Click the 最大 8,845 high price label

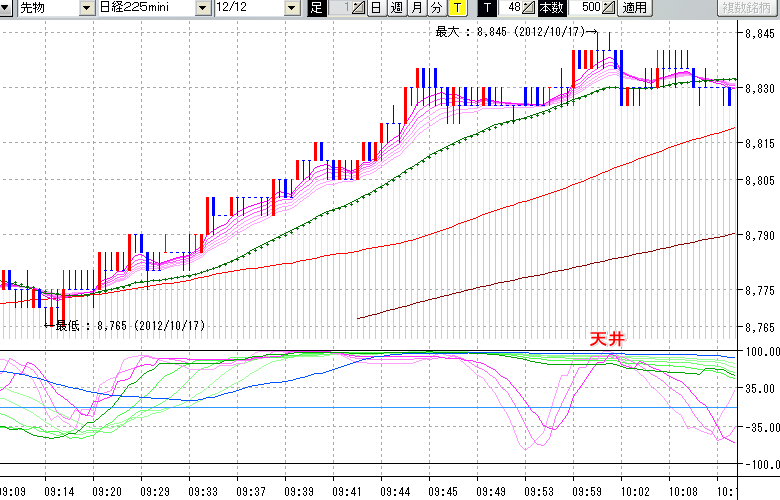510,32
